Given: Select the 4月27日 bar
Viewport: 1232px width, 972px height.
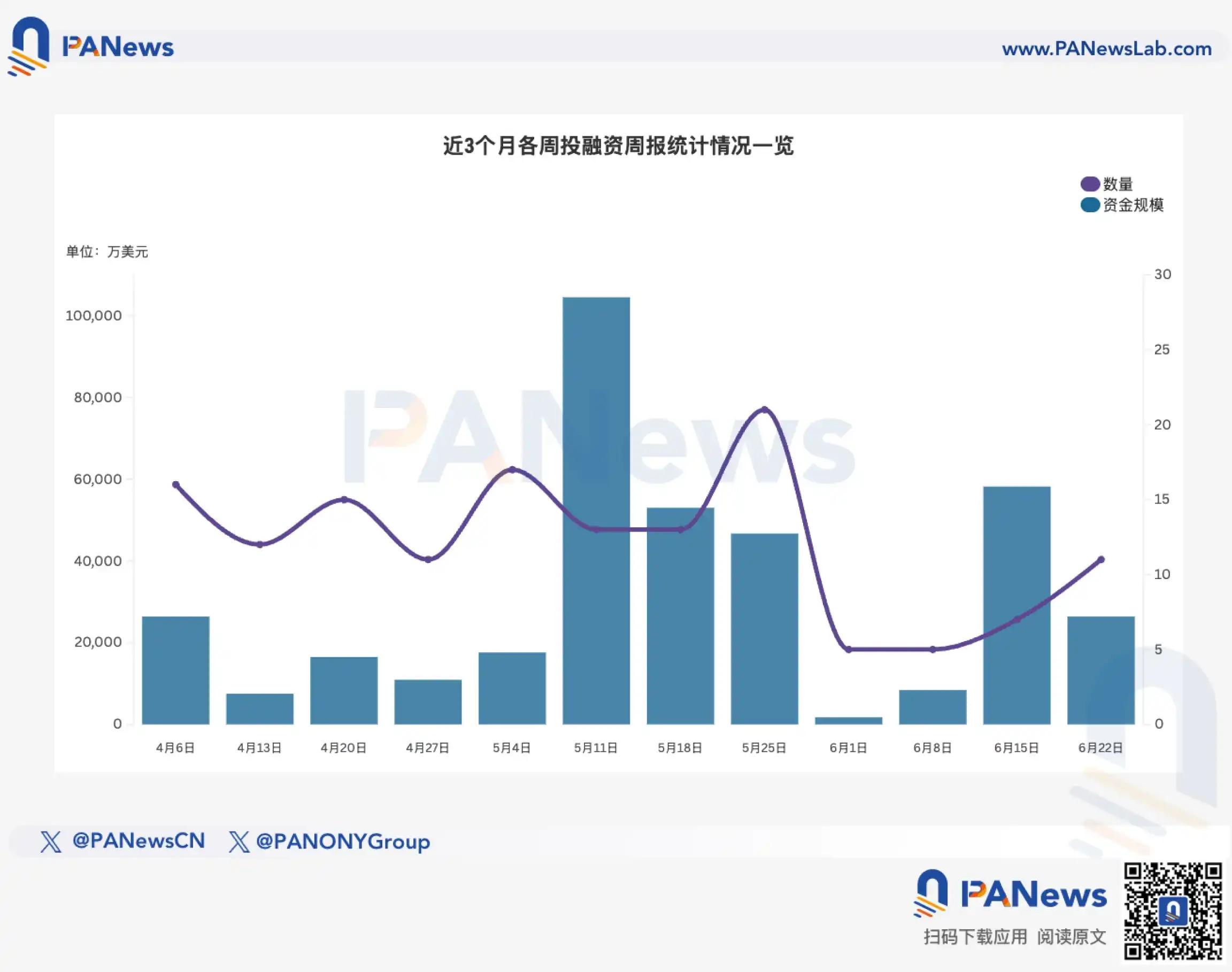Looking at the screenshot, I should tap(428, 702).
